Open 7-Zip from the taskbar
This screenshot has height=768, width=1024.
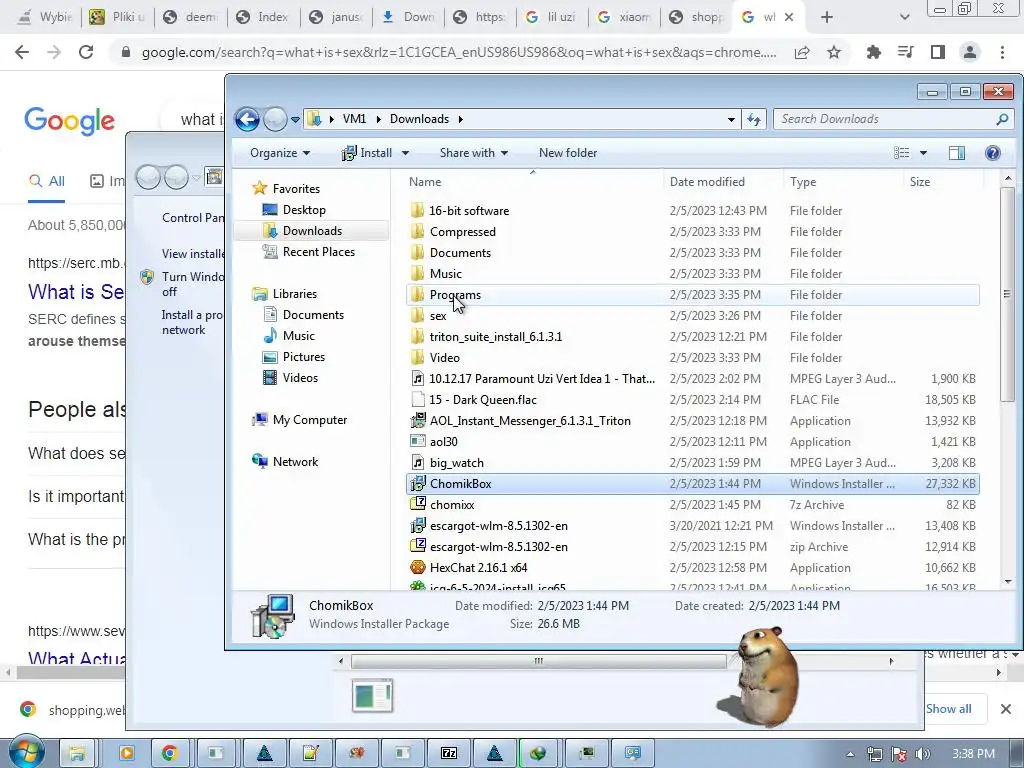click(449, 753)
